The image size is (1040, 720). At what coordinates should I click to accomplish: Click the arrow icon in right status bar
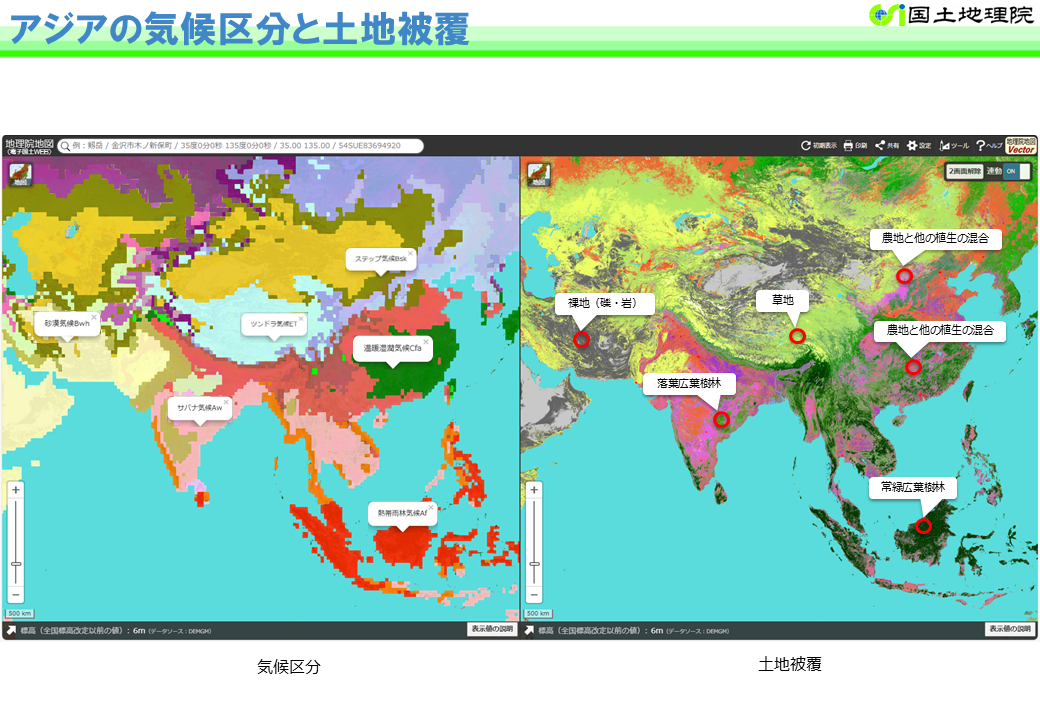[x=529, y=630]
